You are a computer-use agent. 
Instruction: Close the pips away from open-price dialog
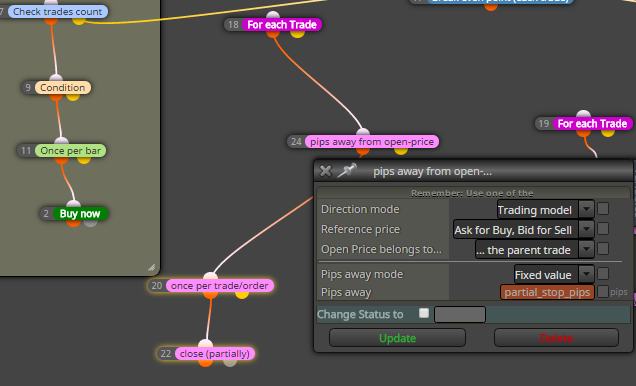coord(325,171)
